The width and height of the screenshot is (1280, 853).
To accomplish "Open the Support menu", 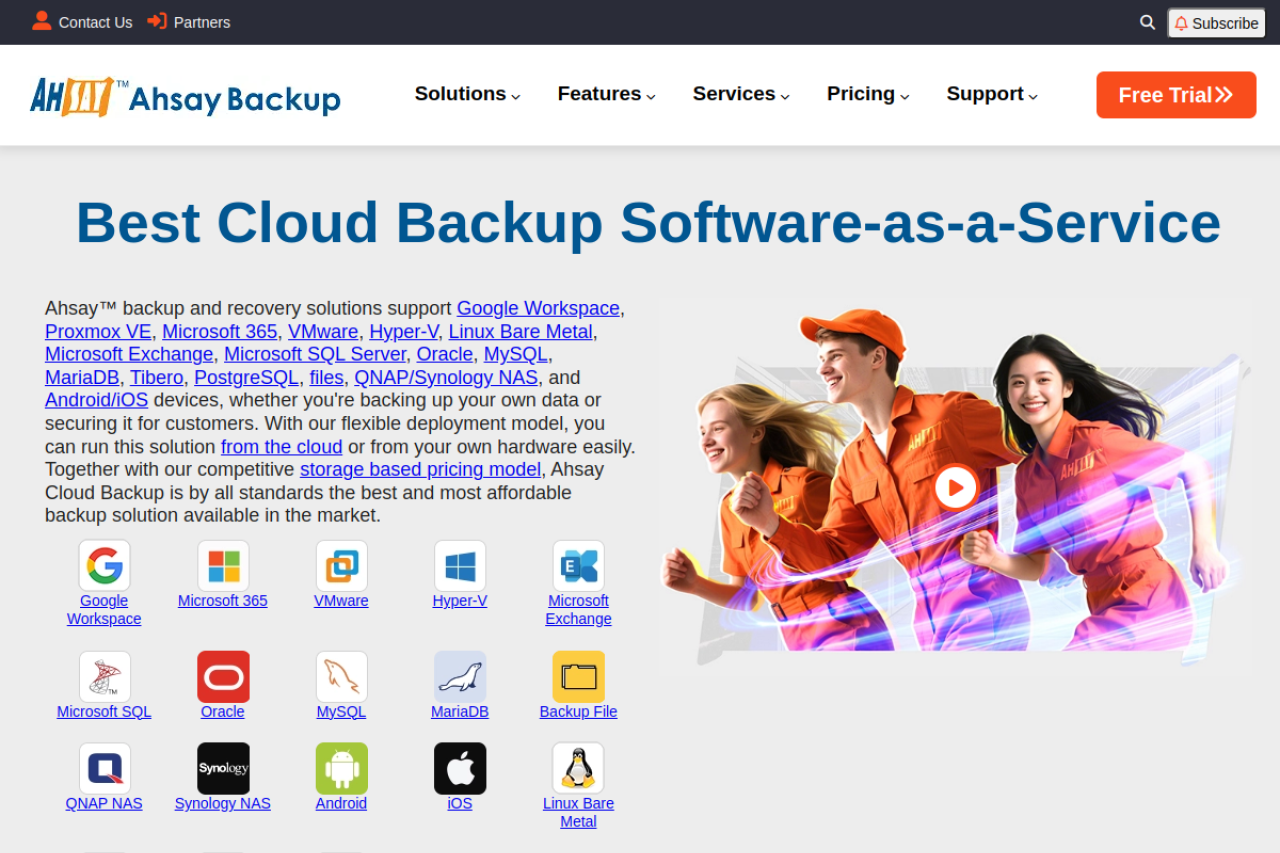I will [x=991, y=94].
